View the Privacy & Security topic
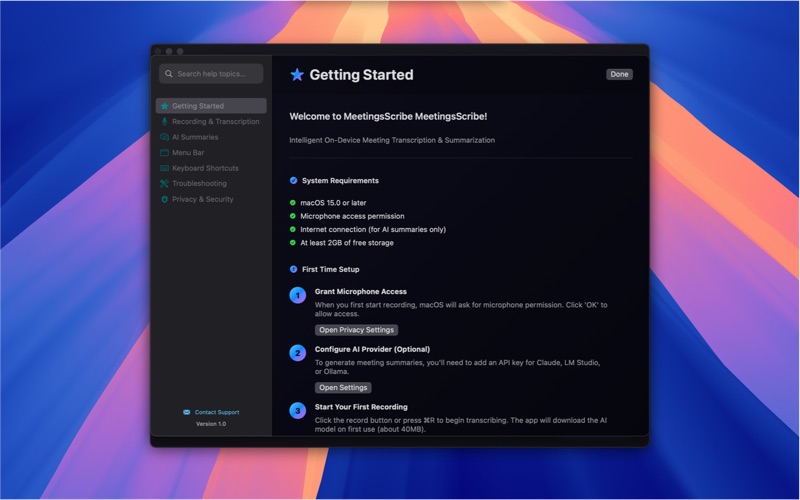 tap(211, 199)
